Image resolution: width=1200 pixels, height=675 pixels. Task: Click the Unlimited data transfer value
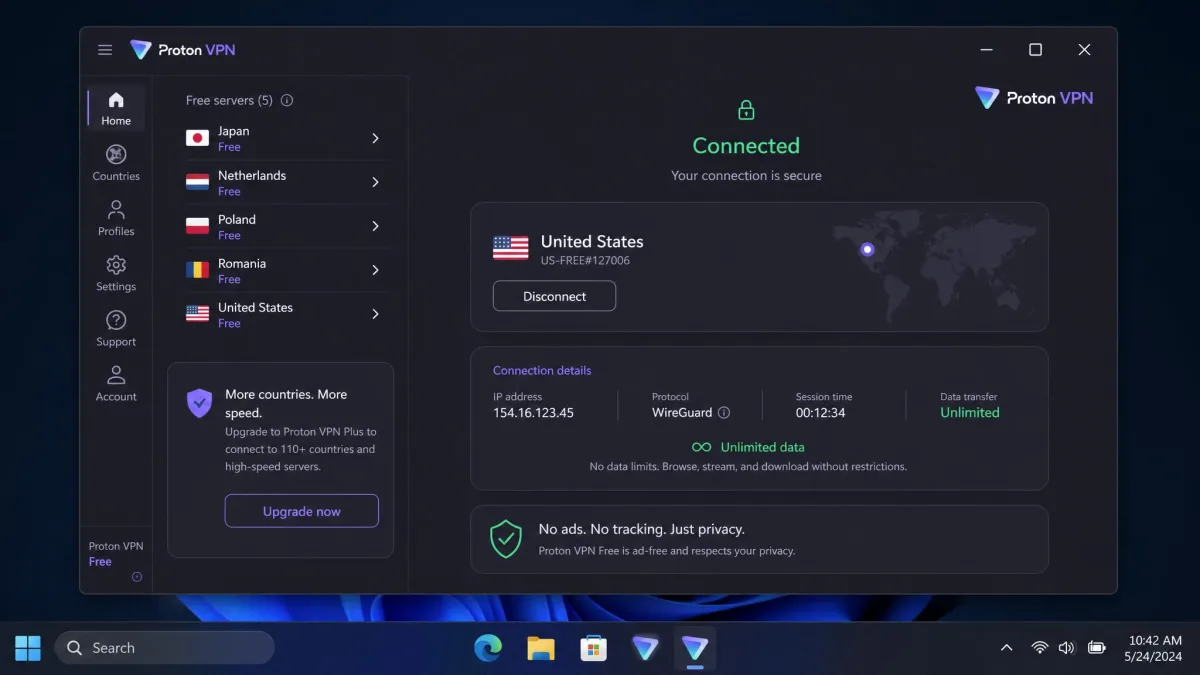click(x=970, y=413)
